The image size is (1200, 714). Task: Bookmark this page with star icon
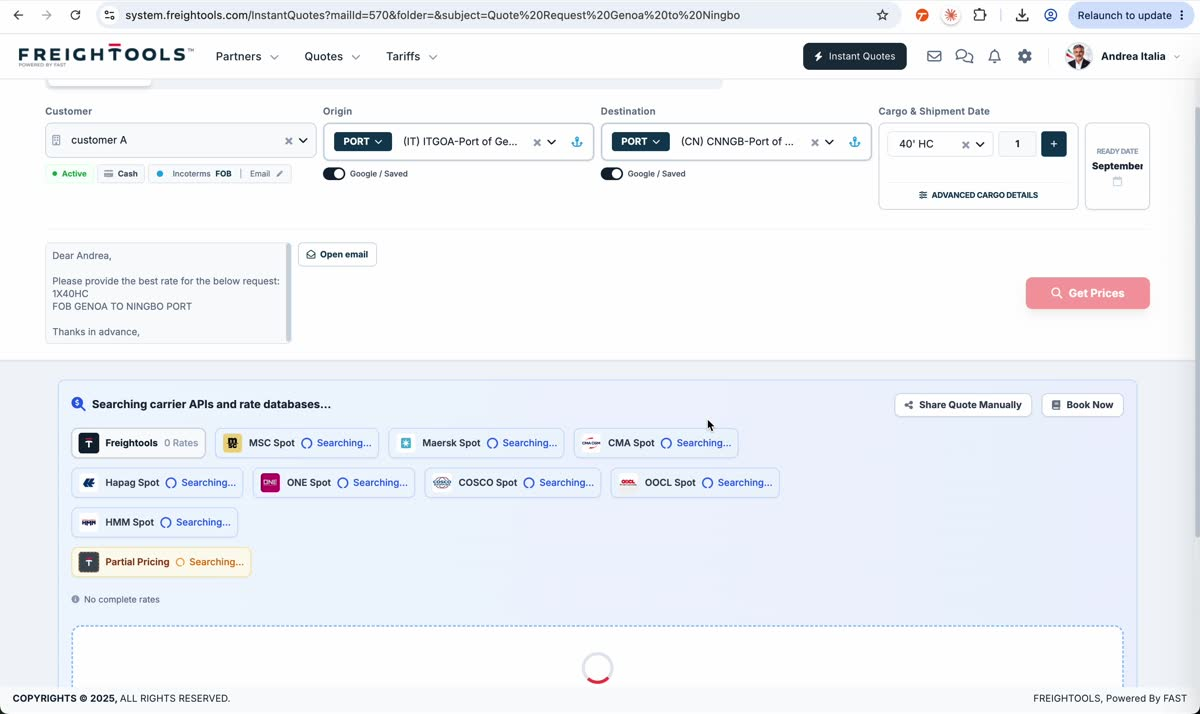coord(882,15)
